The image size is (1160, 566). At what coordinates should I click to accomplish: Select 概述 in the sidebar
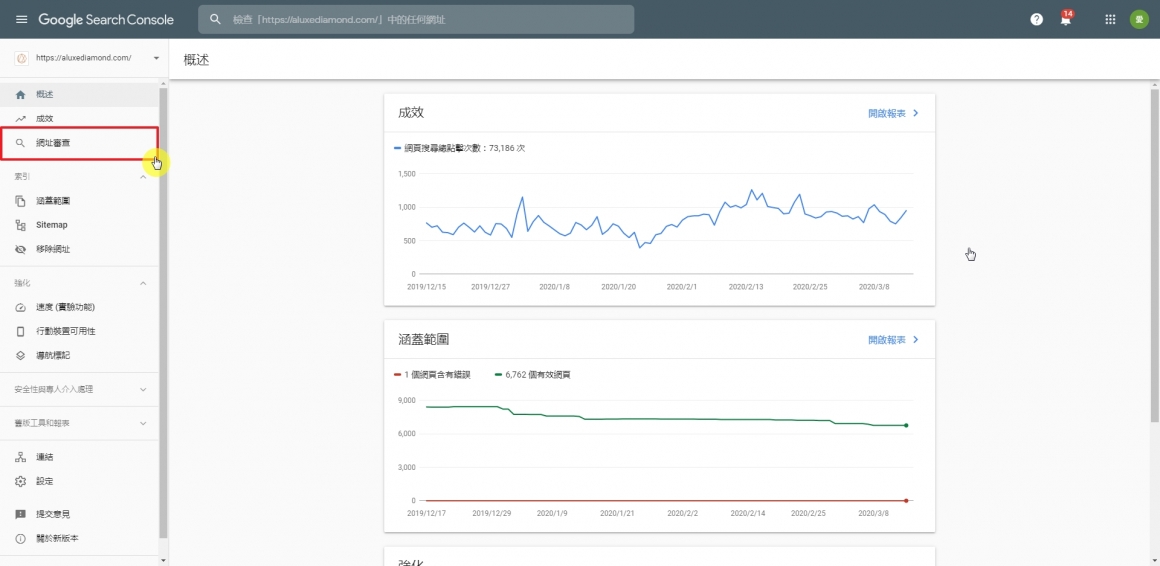click(x=79, y=95)
